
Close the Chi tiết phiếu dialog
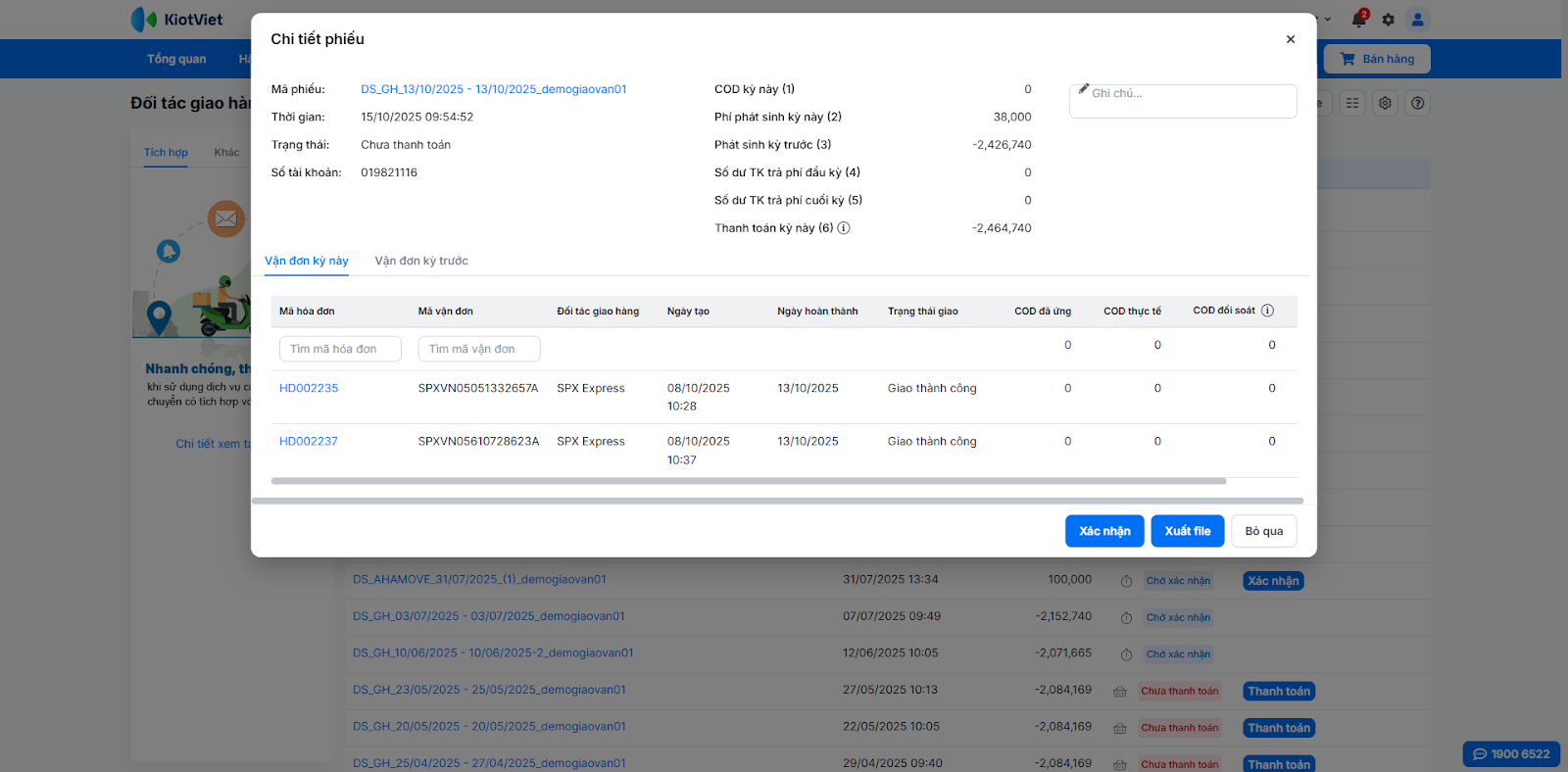(x=1290, y=39)
